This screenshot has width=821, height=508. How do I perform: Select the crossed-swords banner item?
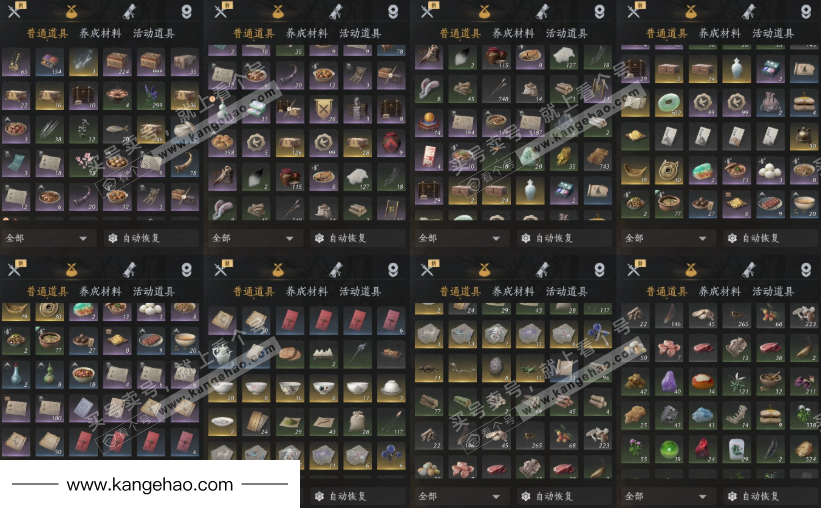pos(323,109)
